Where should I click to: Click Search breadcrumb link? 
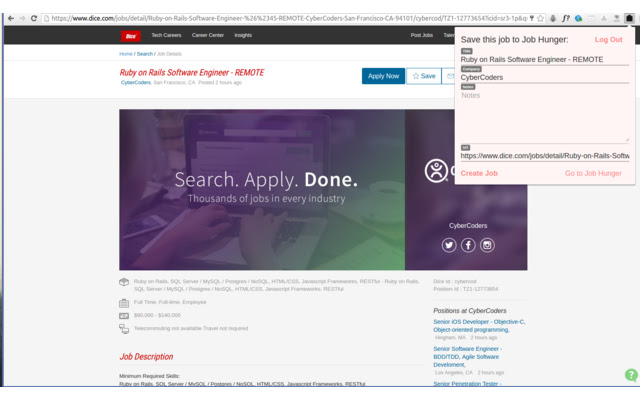(x=144, y=54)
